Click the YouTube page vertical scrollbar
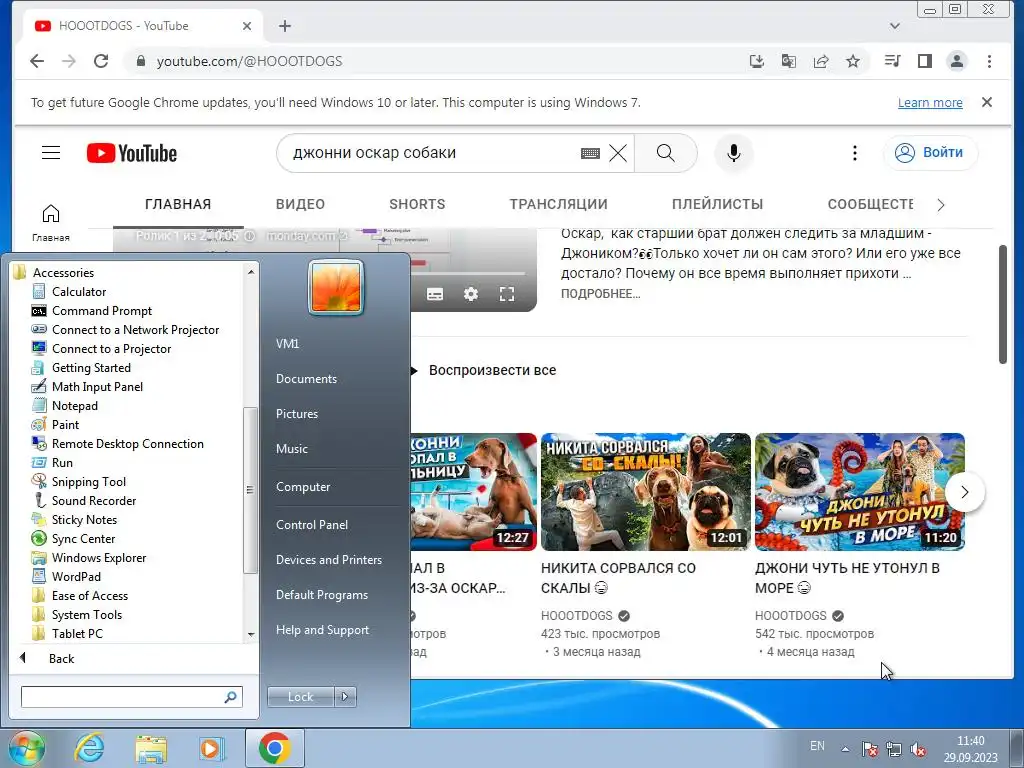Viewport: 1024px width, 768px height. pyautogui.click(x=1003, y=304)
